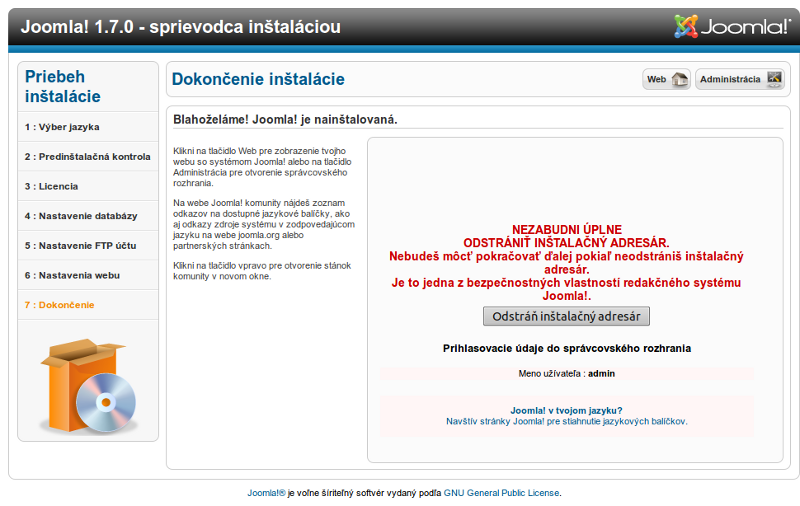Viewport: 800px width, 506px height.
Task: Click the Joomla! logo in header
Action: tap(732, 27)
